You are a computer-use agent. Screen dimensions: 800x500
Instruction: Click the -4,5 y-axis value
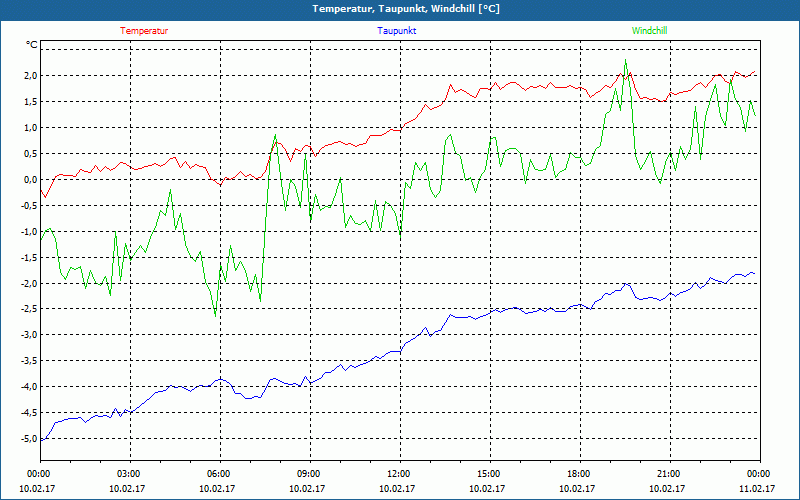30,413
